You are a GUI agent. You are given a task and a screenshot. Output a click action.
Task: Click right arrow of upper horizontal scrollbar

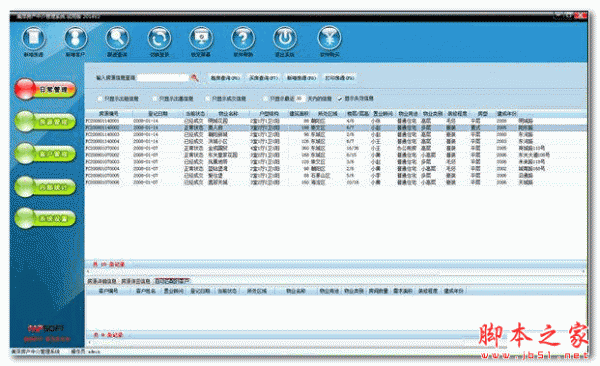[584, 271]
